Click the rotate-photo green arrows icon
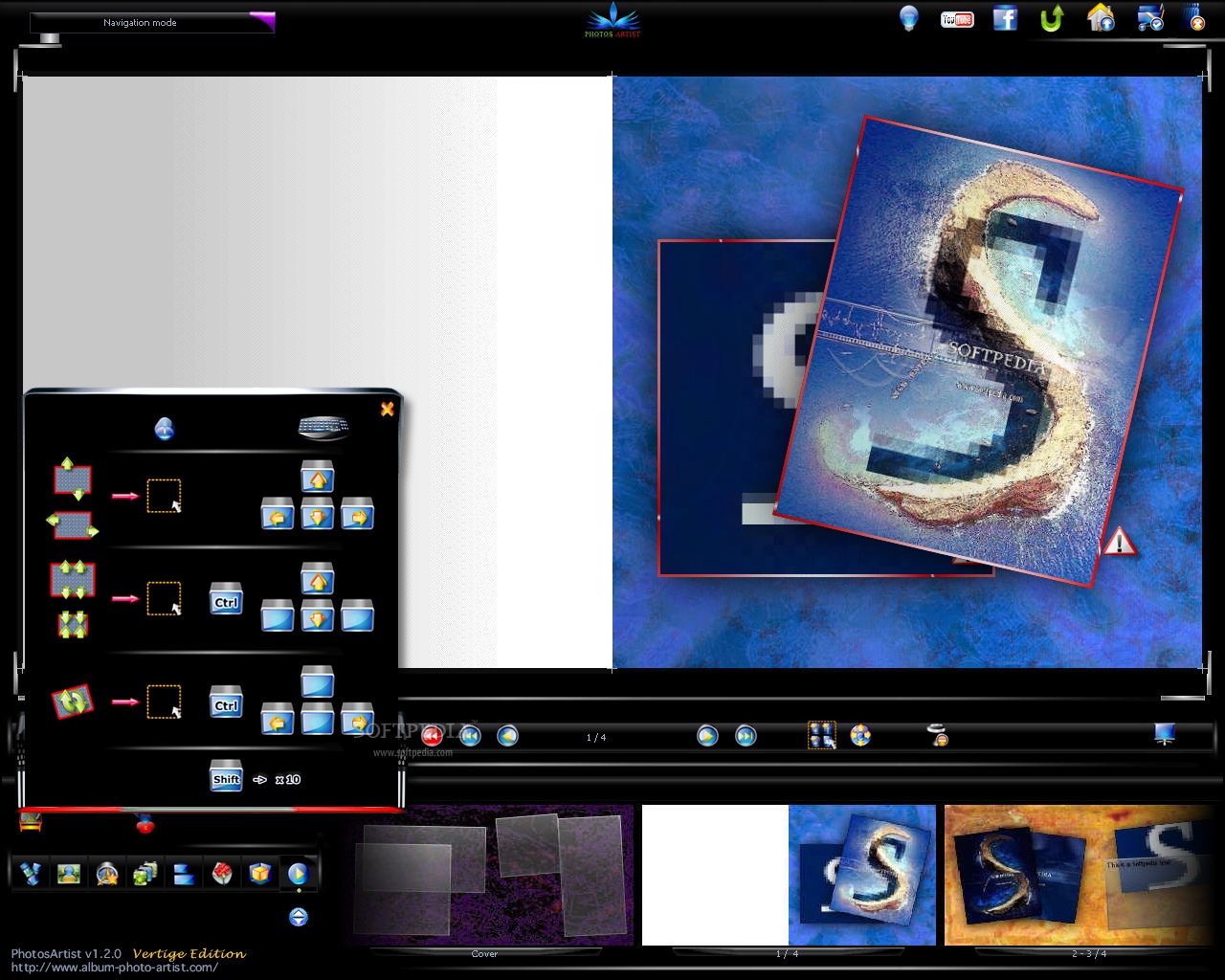1225x980 pixels. pos(73,702)
